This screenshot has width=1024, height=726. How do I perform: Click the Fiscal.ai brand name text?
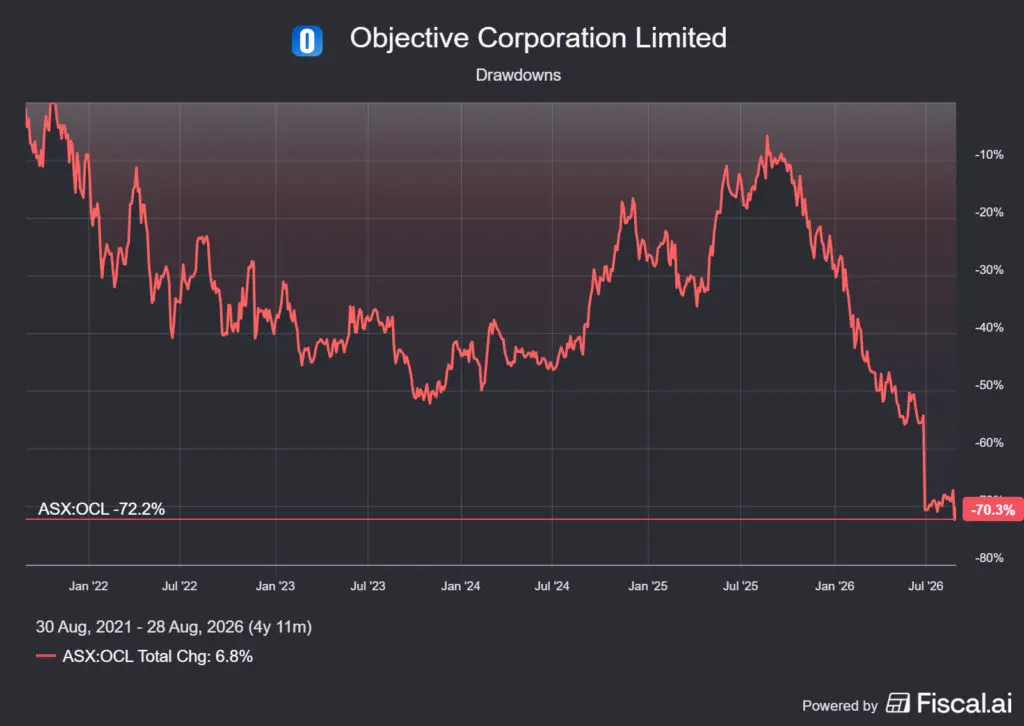point(964,703)
